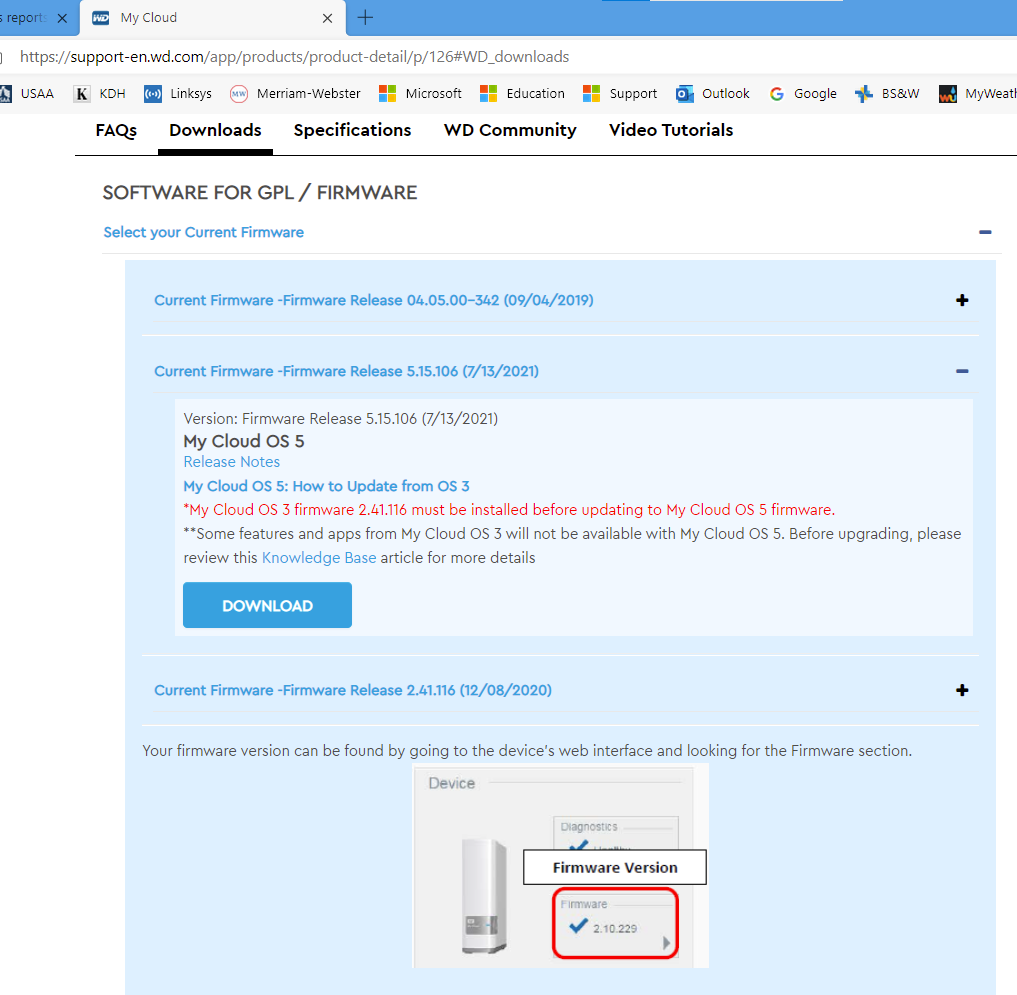Viewport: 1017px width, 995px height.
Task: Open the Merriam-Webster bookmark icon
Action: tap(239, 94)
